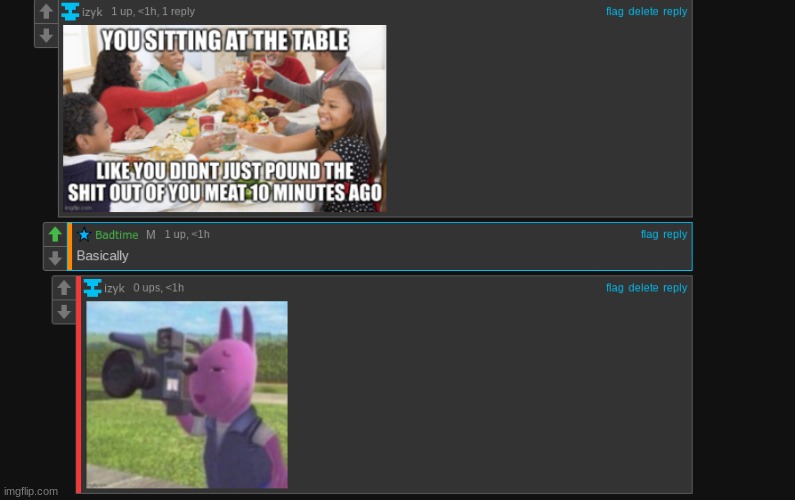The height and width of the screenshot is (500, 795).
Task: Downvote izyk's purple kangaroo camera comment
Action: pos(64,312)
